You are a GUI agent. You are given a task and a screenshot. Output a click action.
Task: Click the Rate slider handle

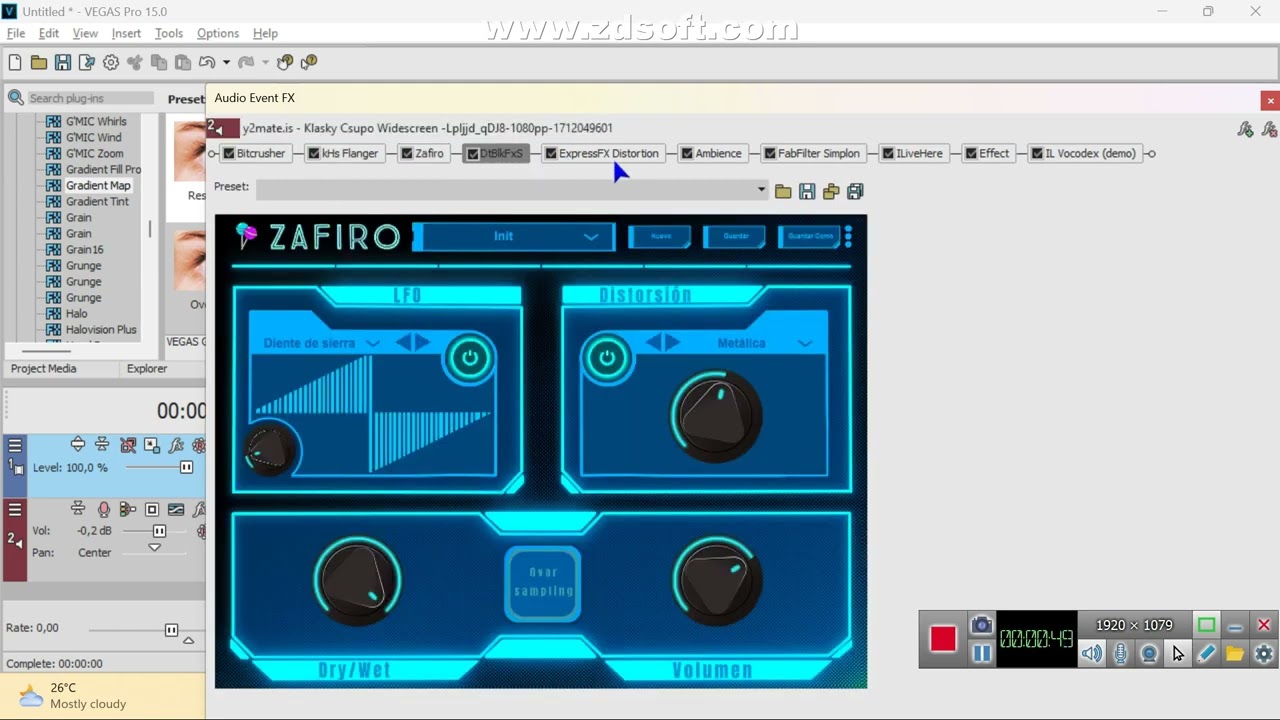[x=171, y=630]
